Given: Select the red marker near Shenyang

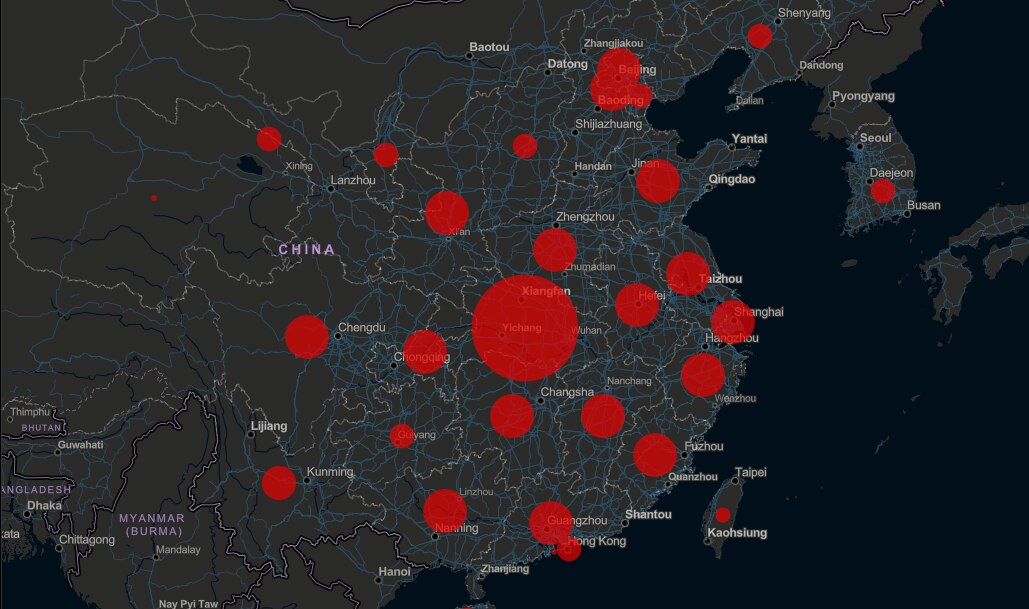Looking at the screenshot, I should [760, 36].
